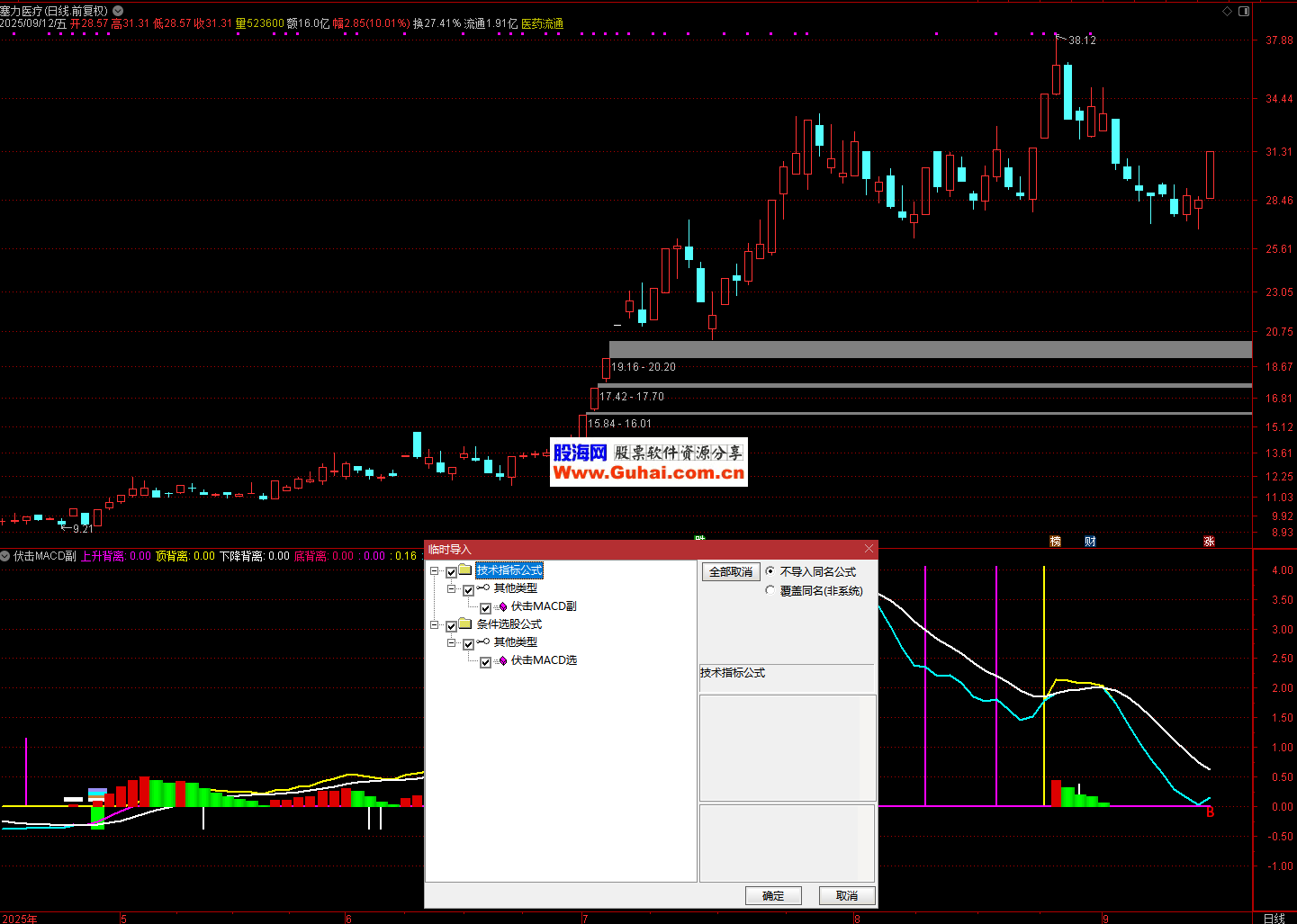Click key icon of first 其他类型 node
The image size is (1297, 924).
point(483,588)
